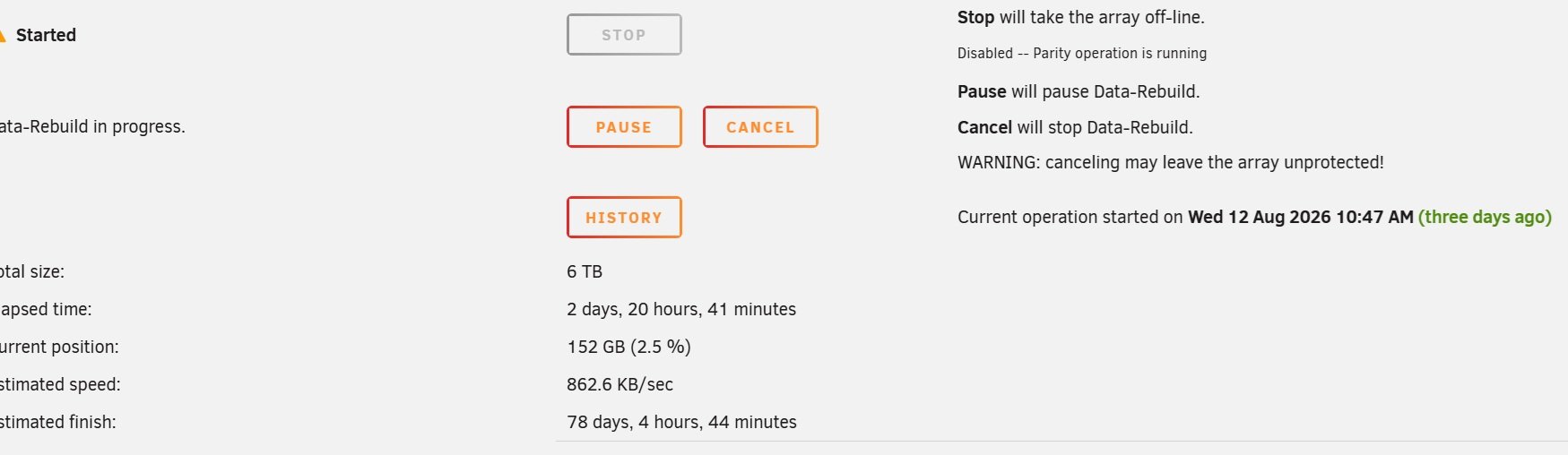Click the Cancel will stop Data-Rebuild description

tap(1075, 127)
